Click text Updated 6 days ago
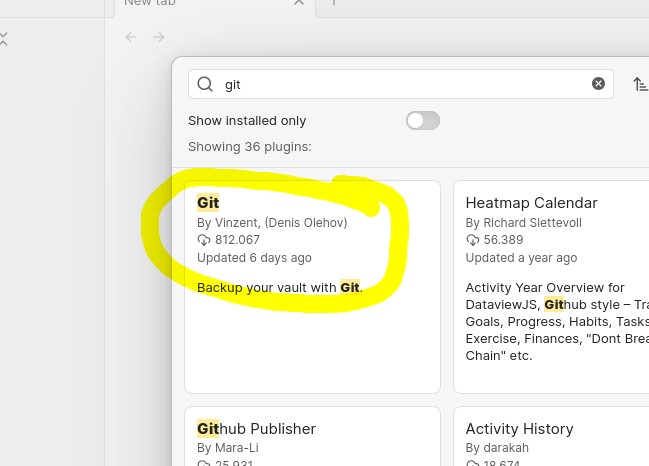This screenshot has width=649, height=466. pyautogui.click(x=254, y=258)
